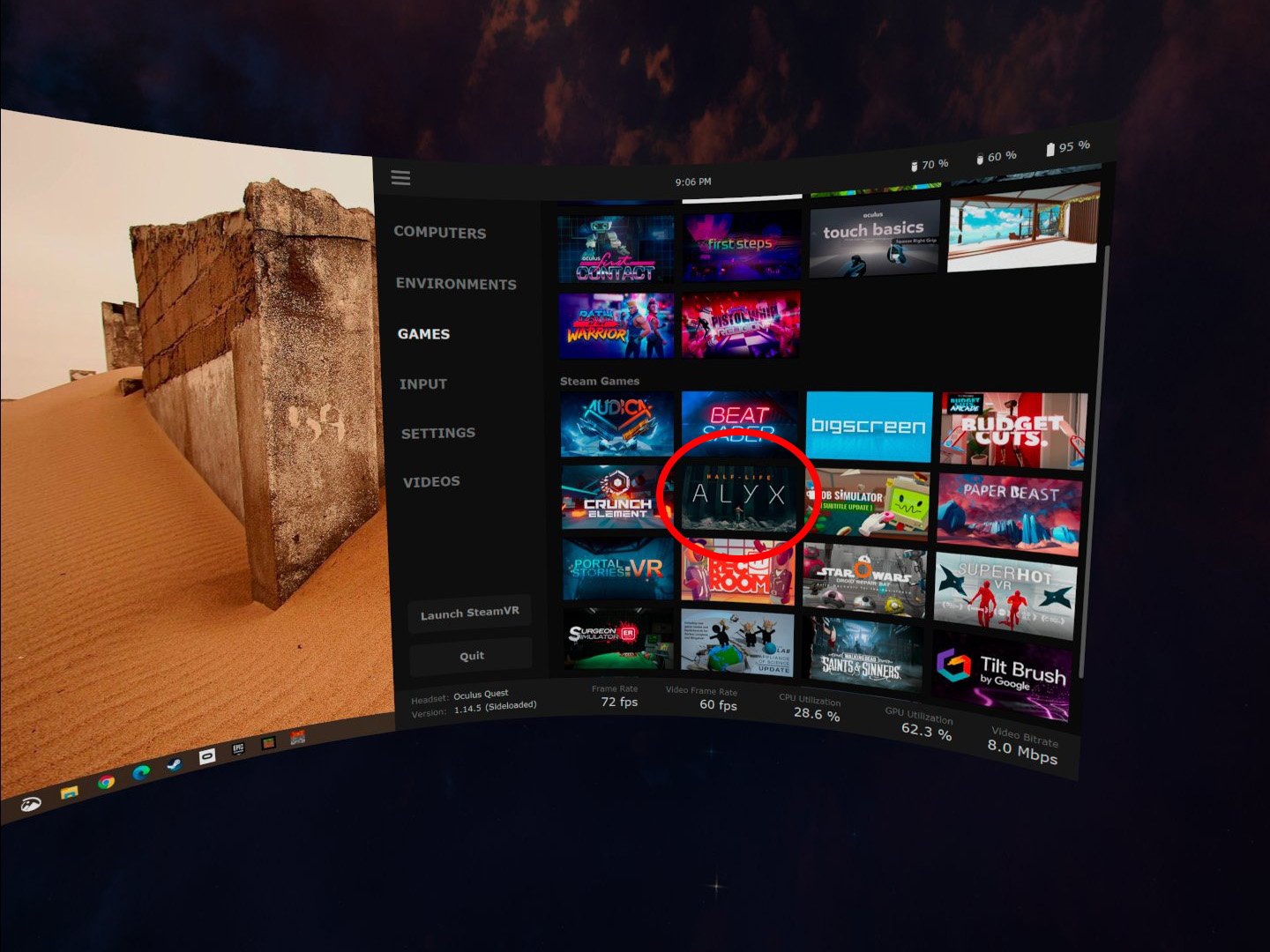Screen dimensions: 1270x952
Task: Click the 1.14.5 (Sideloaded) version text
Action: point(495,707)
